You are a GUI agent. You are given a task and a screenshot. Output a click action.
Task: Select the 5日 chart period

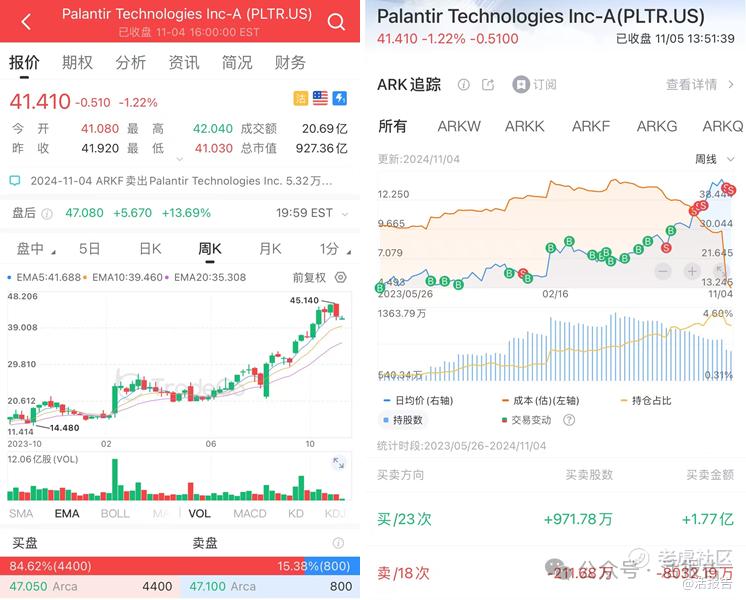[89, 249]
